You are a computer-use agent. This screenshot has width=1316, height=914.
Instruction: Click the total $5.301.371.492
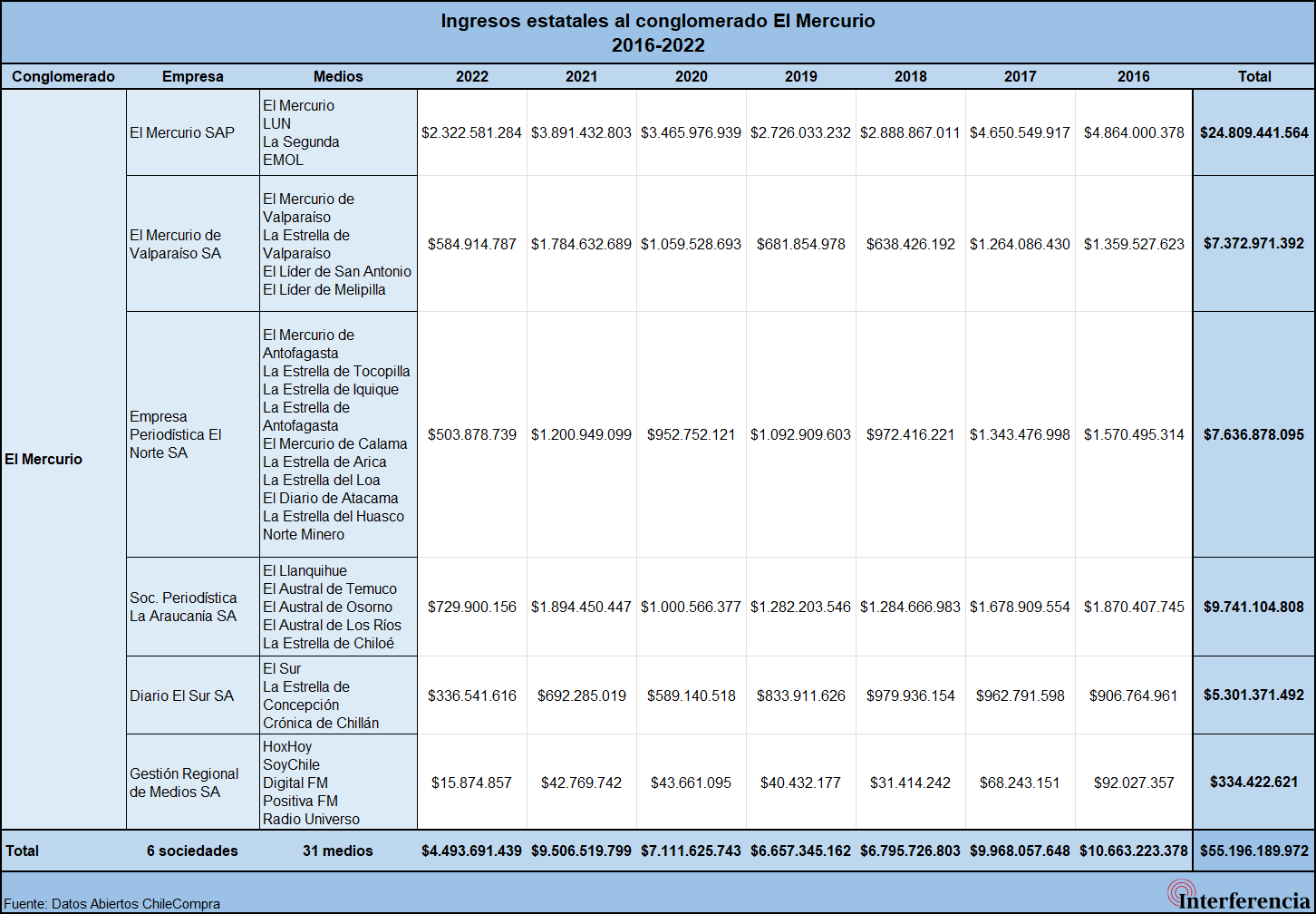[1254, 695]
